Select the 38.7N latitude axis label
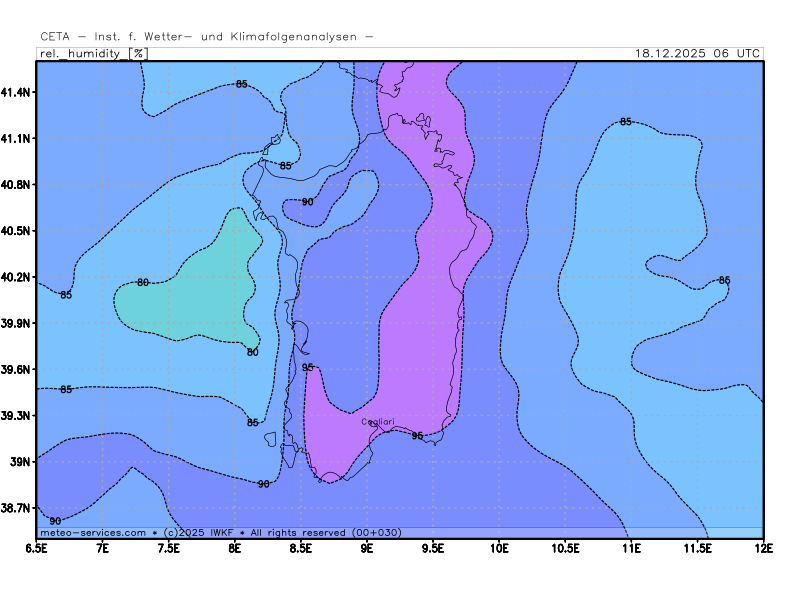This screenshot has width=800, height=600. point(17,508)
